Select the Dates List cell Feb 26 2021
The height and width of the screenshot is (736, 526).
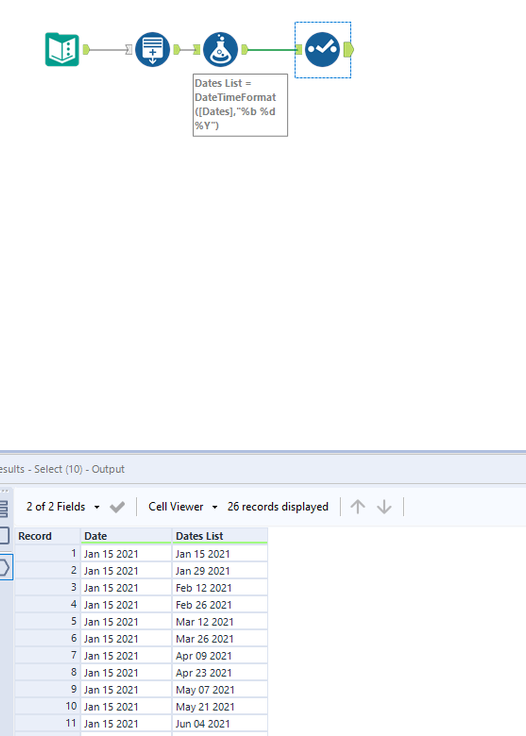(x=220, y=605)
